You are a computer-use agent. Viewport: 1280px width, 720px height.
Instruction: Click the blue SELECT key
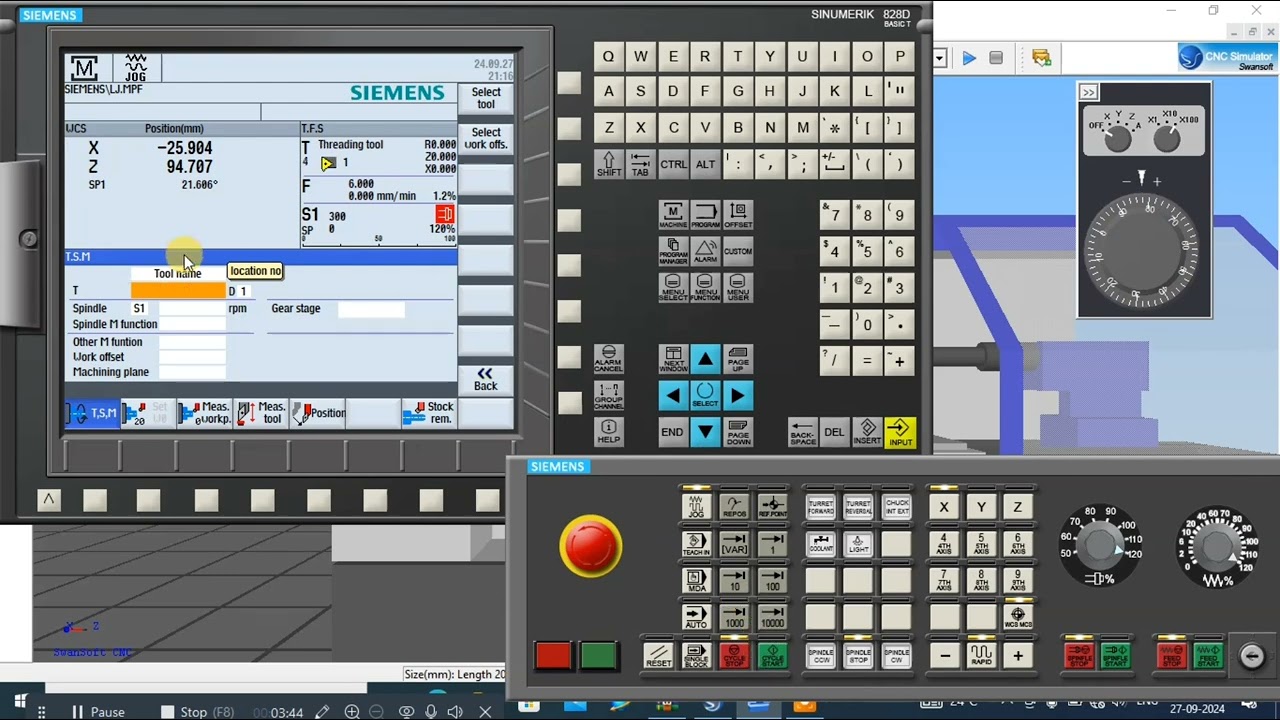click(x=706, y=396)
